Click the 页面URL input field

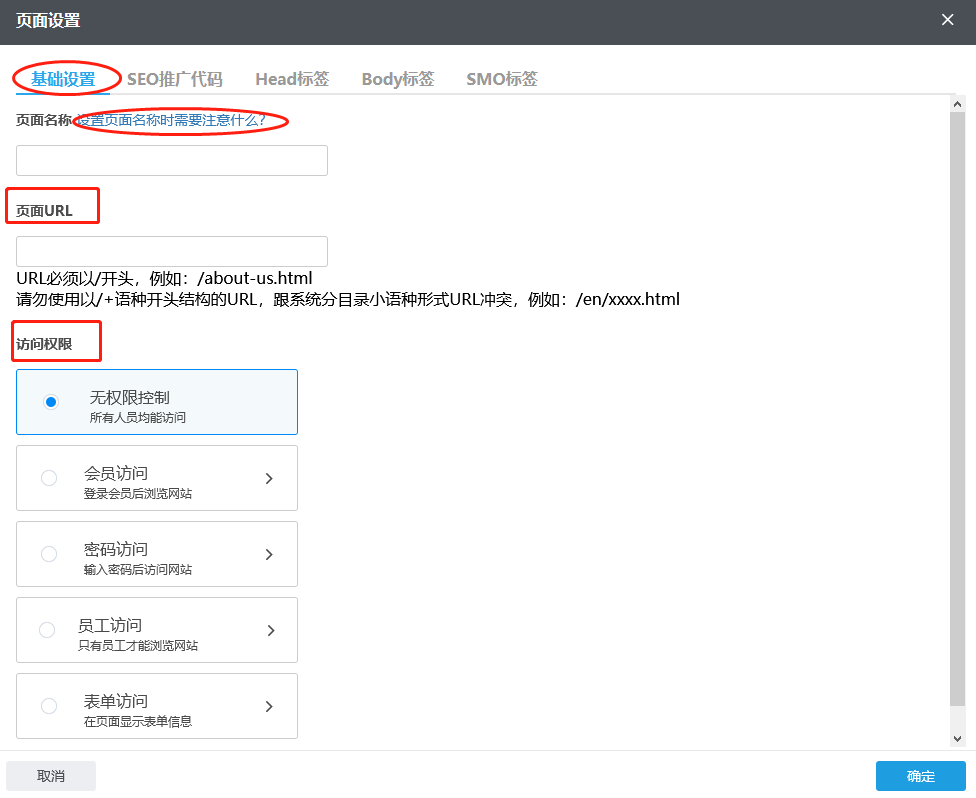coord(171,251)
